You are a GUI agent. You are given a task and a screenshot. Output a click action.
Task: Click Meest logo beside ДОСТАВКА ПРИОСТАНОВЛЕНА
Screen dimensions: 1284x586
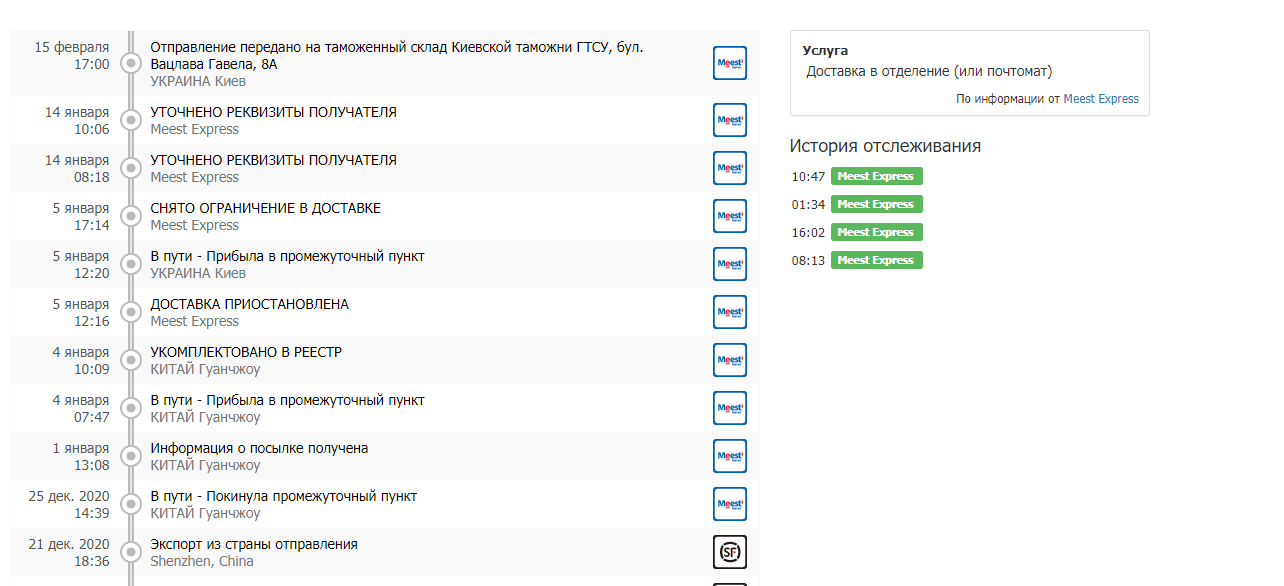click(730, 312)
